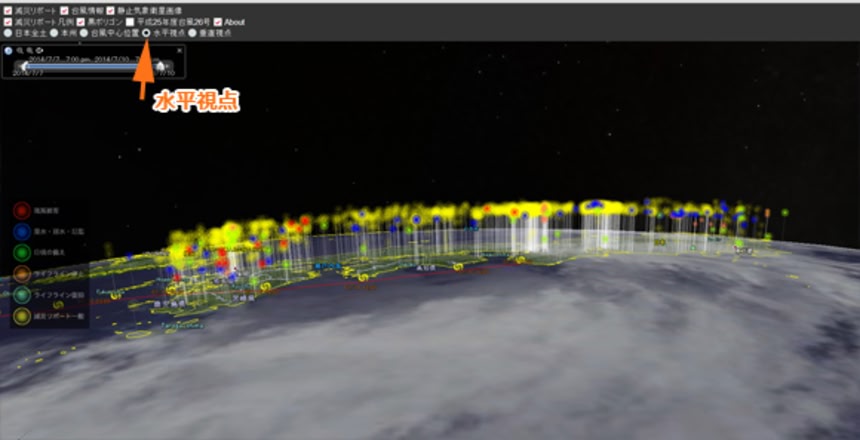This screenshot has height=440, width=860.
Task: Click the green marker icon in the legend
Action: (x=21, y=253)
